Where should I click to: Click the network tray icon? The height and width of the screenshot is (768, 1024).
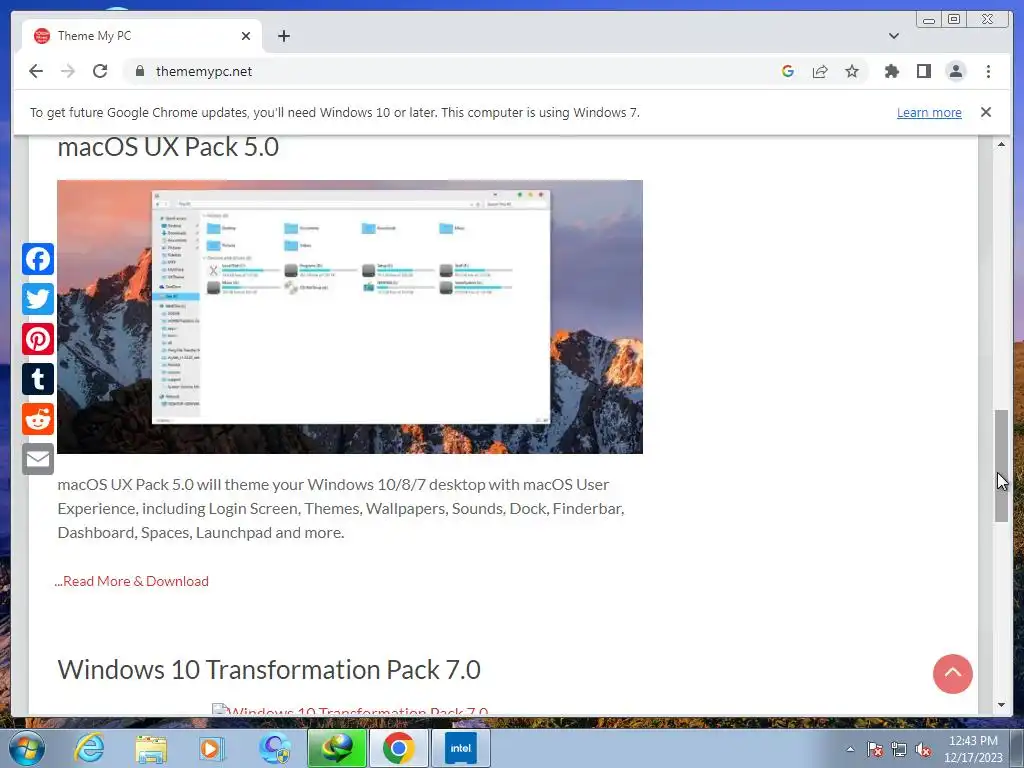coord(899,749)
